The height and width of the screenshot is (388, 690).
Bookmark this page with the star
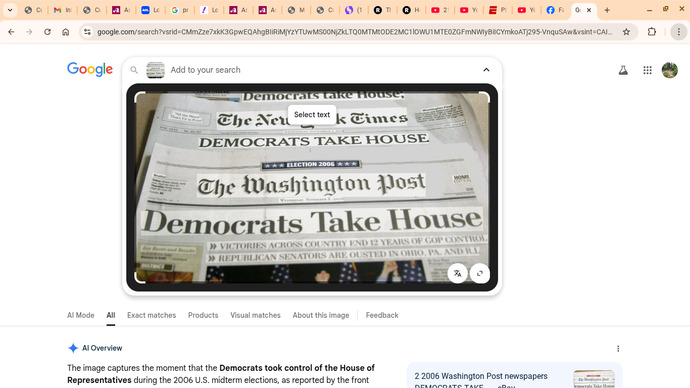click(x=626, y=32)
